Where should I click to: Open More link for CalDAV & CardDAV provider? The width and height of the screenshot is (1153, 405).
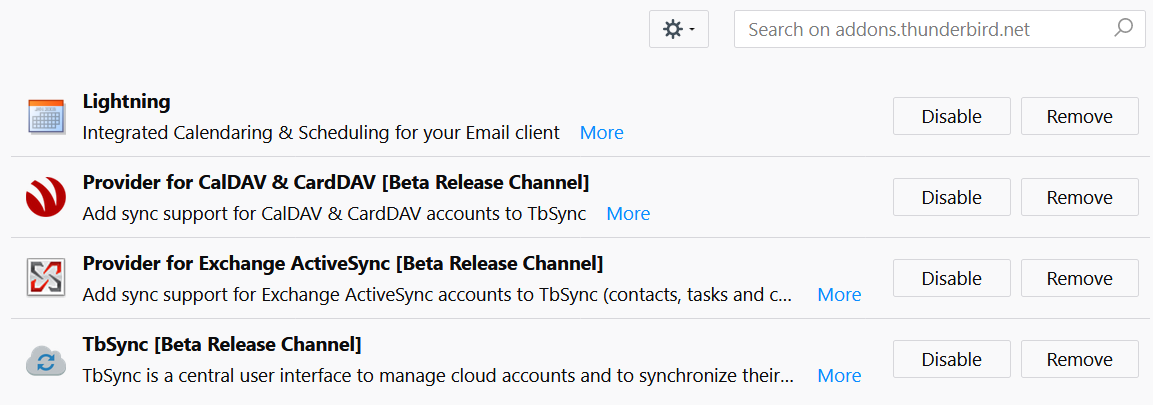pos(628,213)
